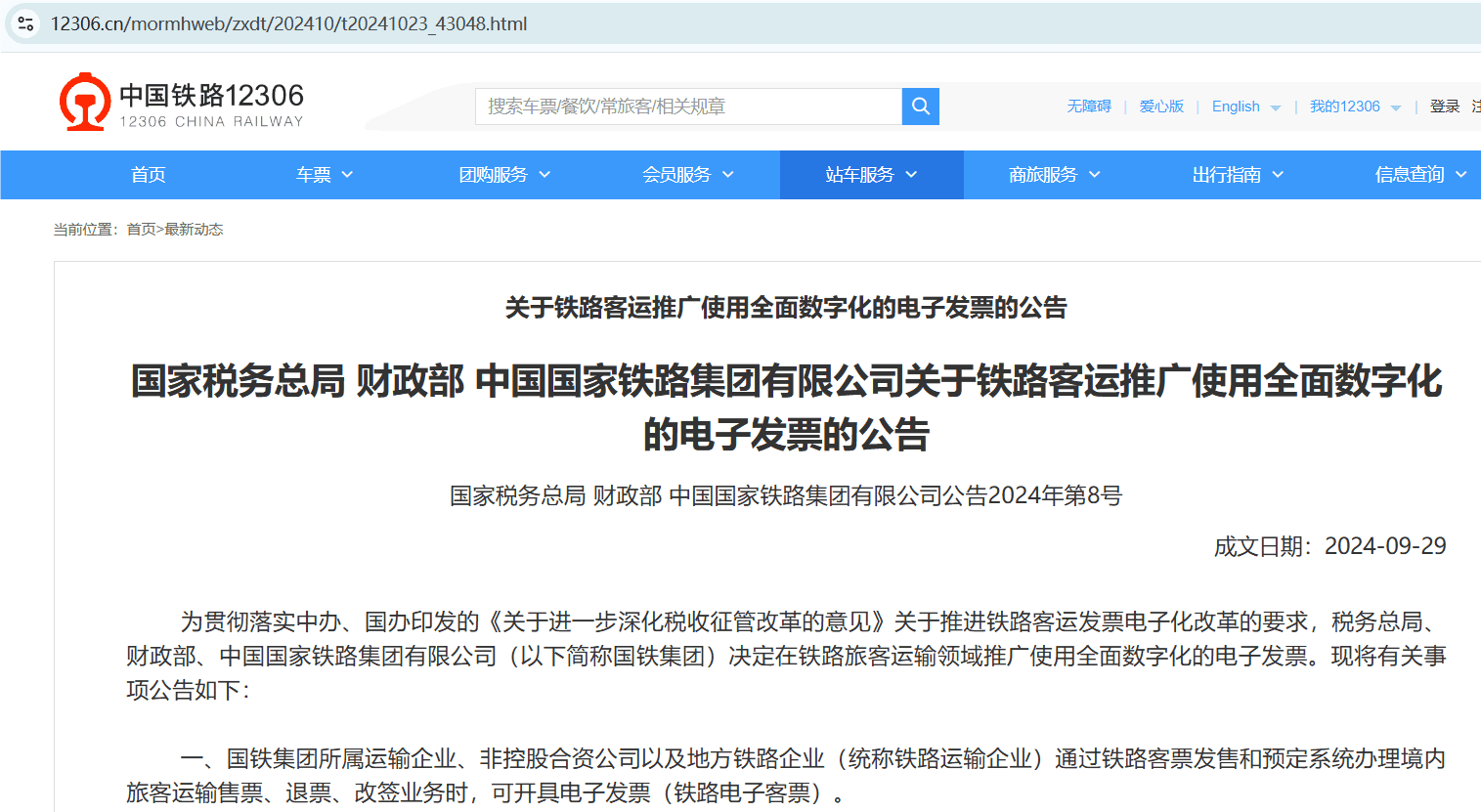Expand the 站车服务 chevron arrow
The height and width of the screenshot is (812, 1481).
click(x=911, y=175)
